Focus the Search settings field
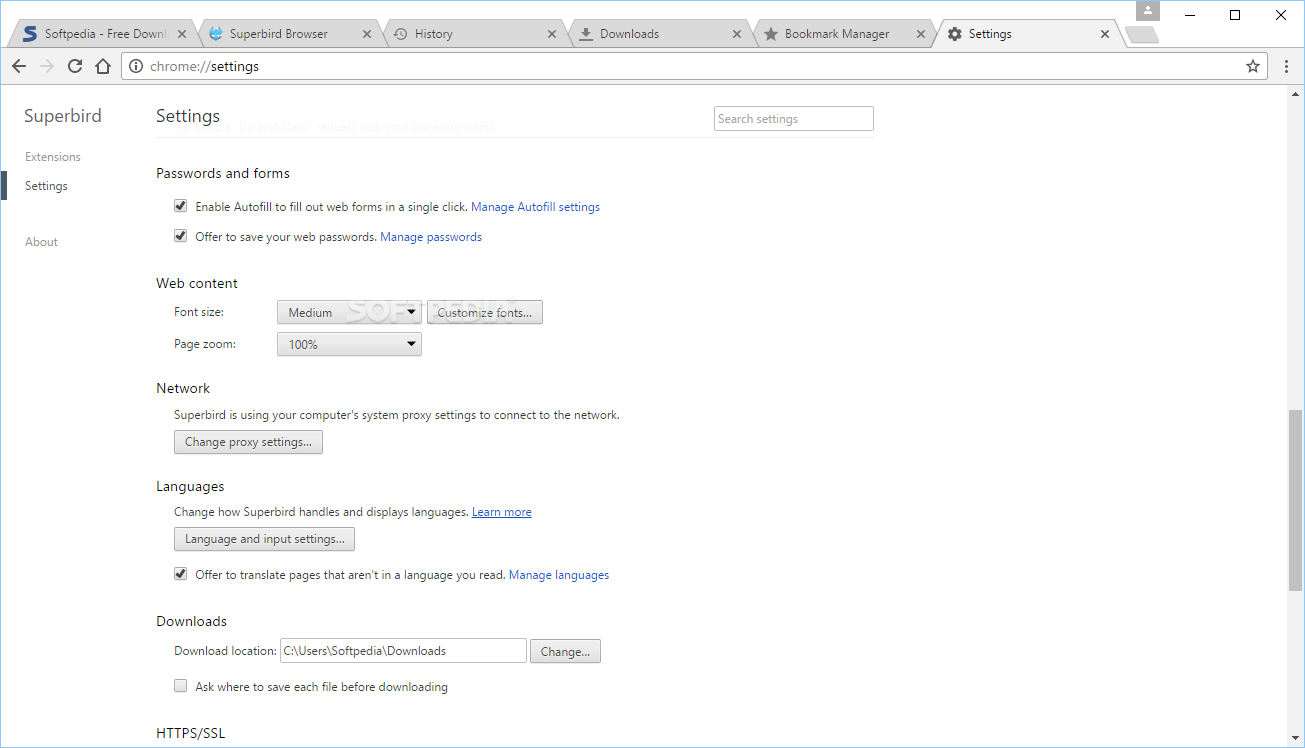The image size is (1305, 748). [x=794, y=118]
